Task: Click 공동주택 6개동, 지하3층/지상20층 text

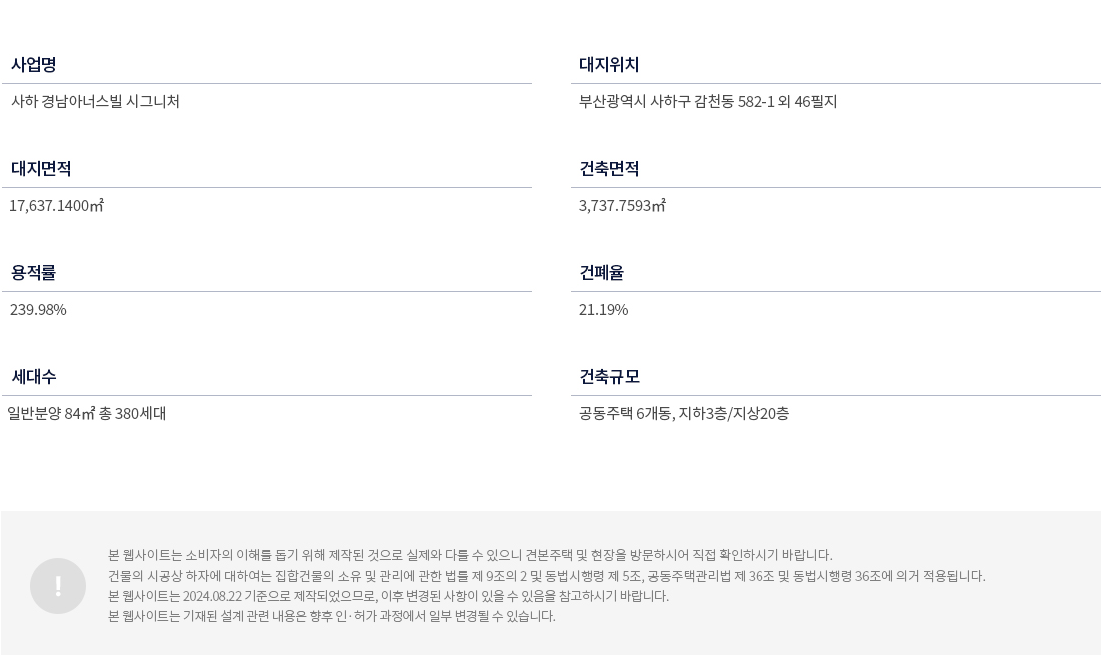Action: pyautogui.click(x=684, y=413)
